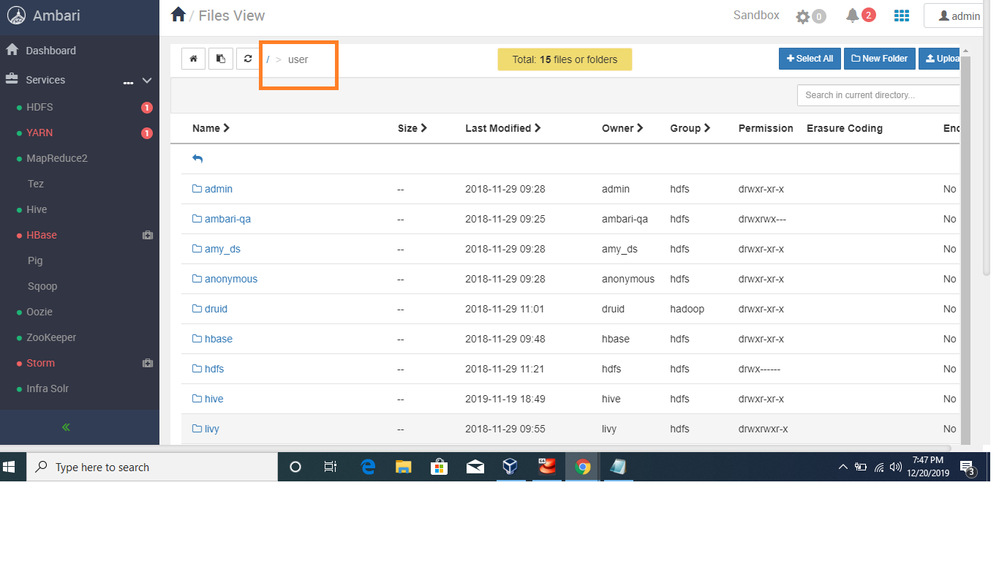Open the Storm service

40,363
